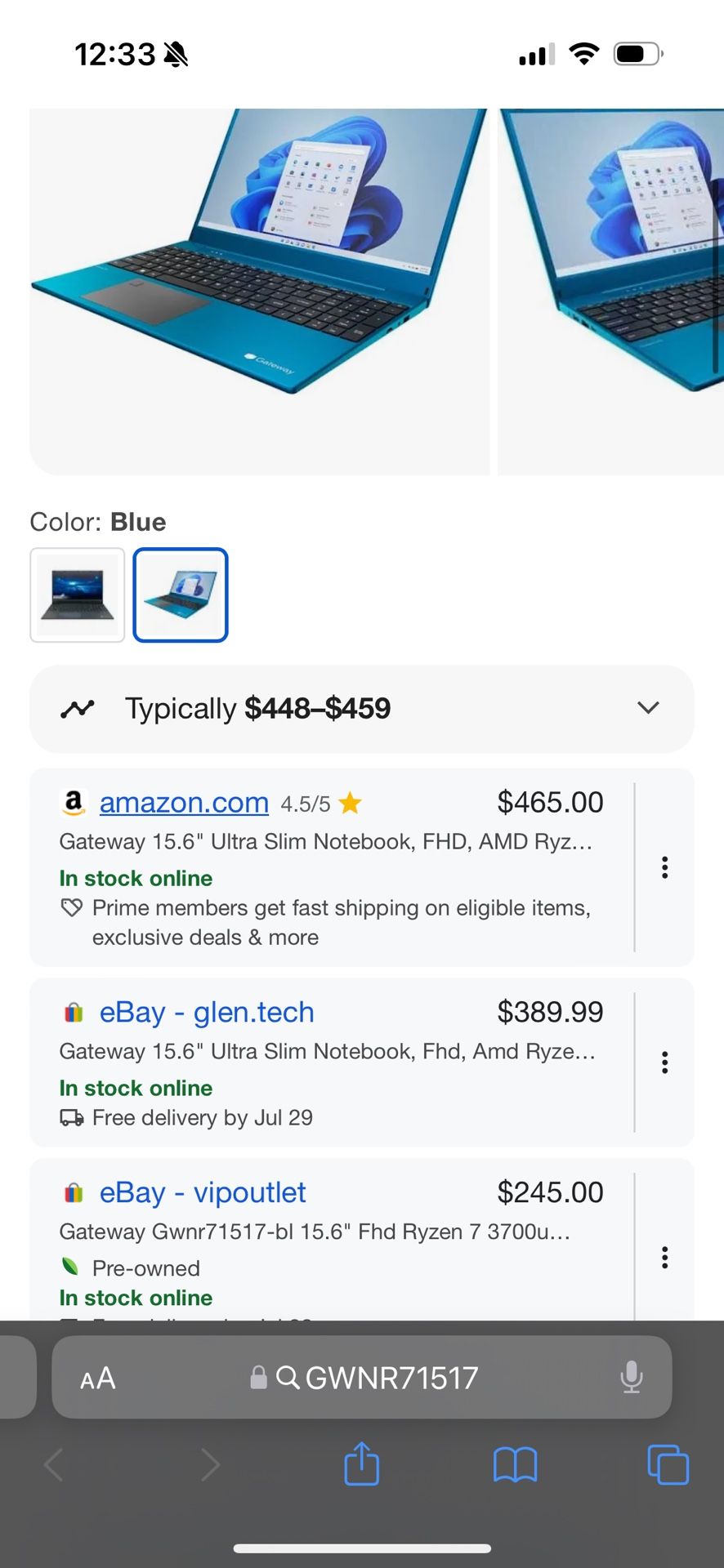This screenshot has height=1568, width=724.
Task: Open the eBay - vipoutlet seller link
Action: (203, 1193)
